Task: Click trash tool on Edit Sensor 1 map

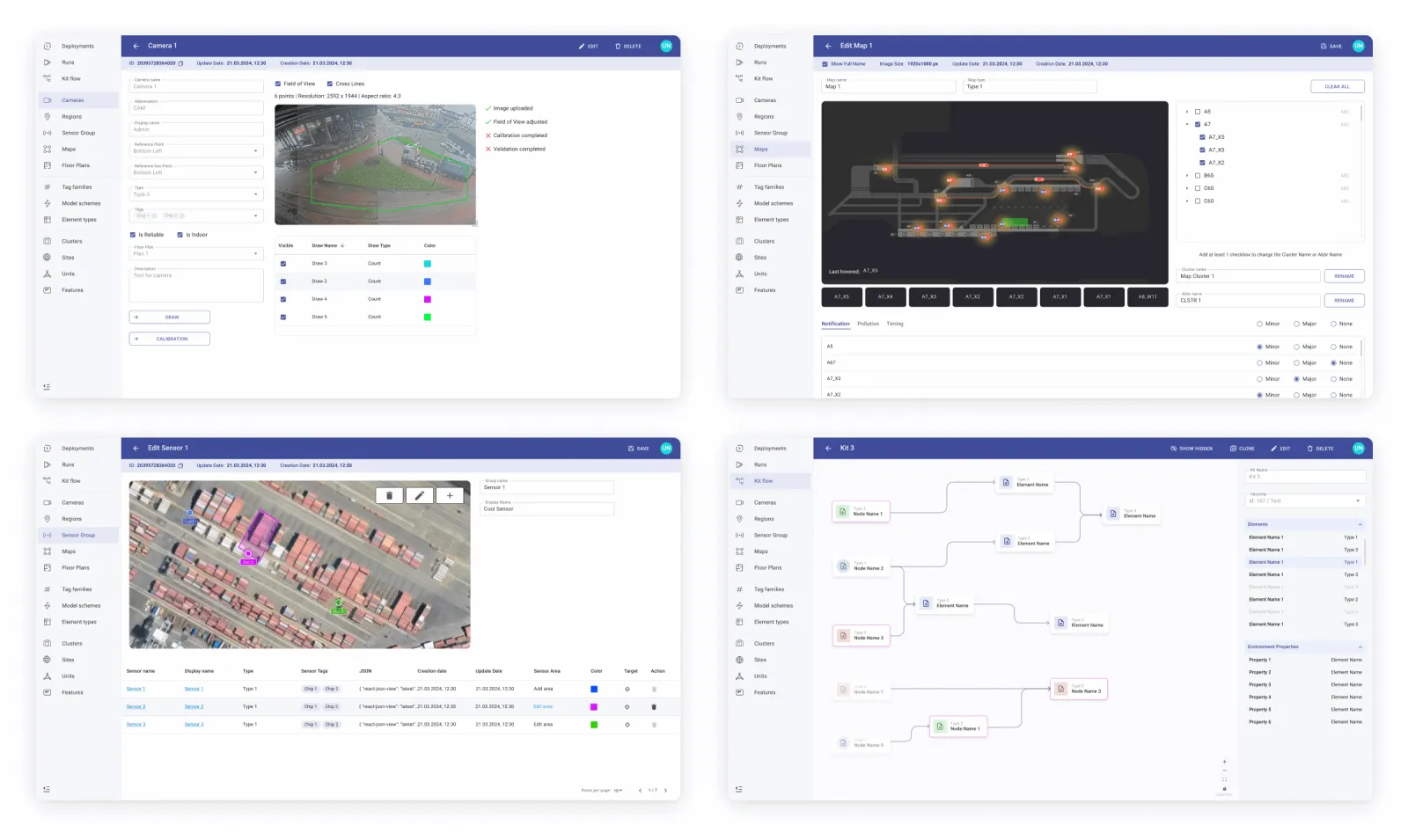Action: (390, 495)
